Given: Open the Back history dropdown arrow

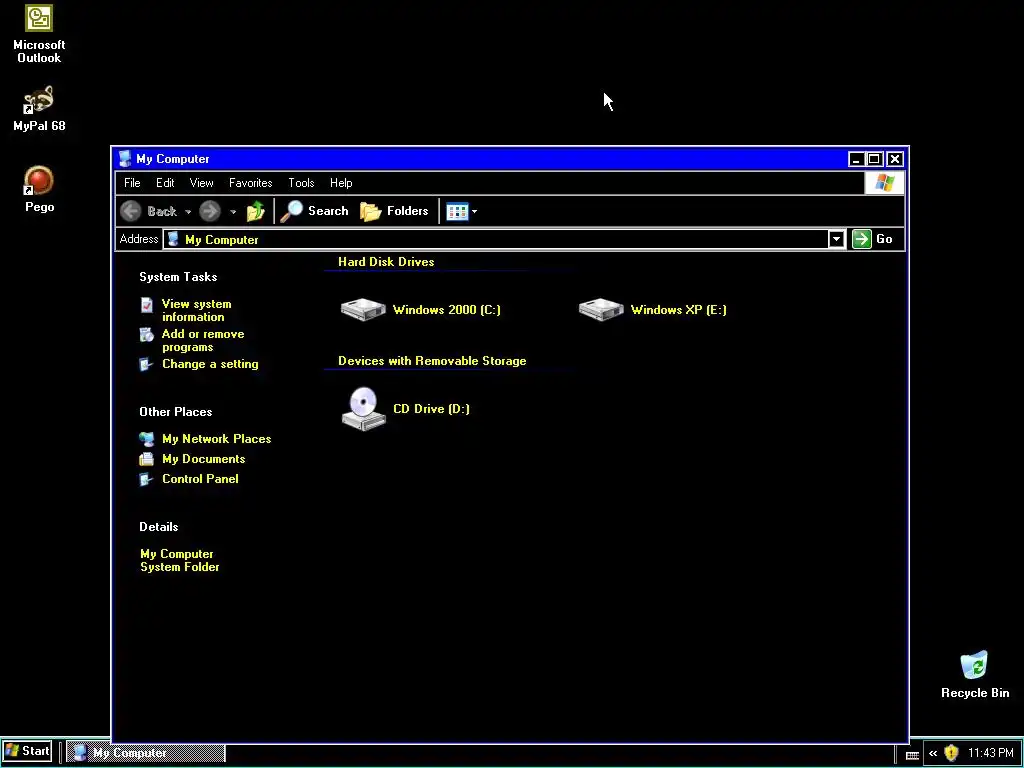Looking at the screenshot, I should tap(188, 212).
